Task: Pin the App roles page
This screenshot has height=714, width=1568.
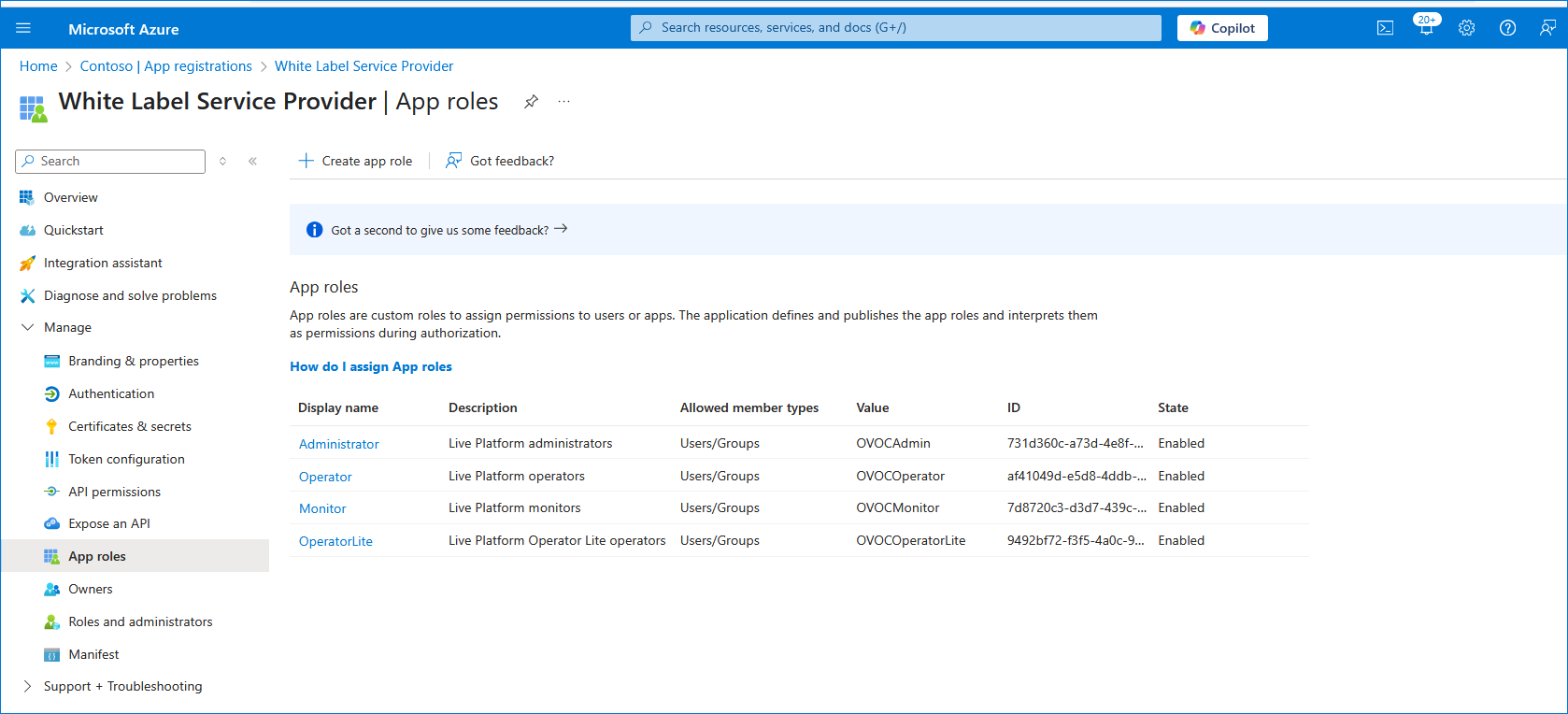Action: click(531, 102)
